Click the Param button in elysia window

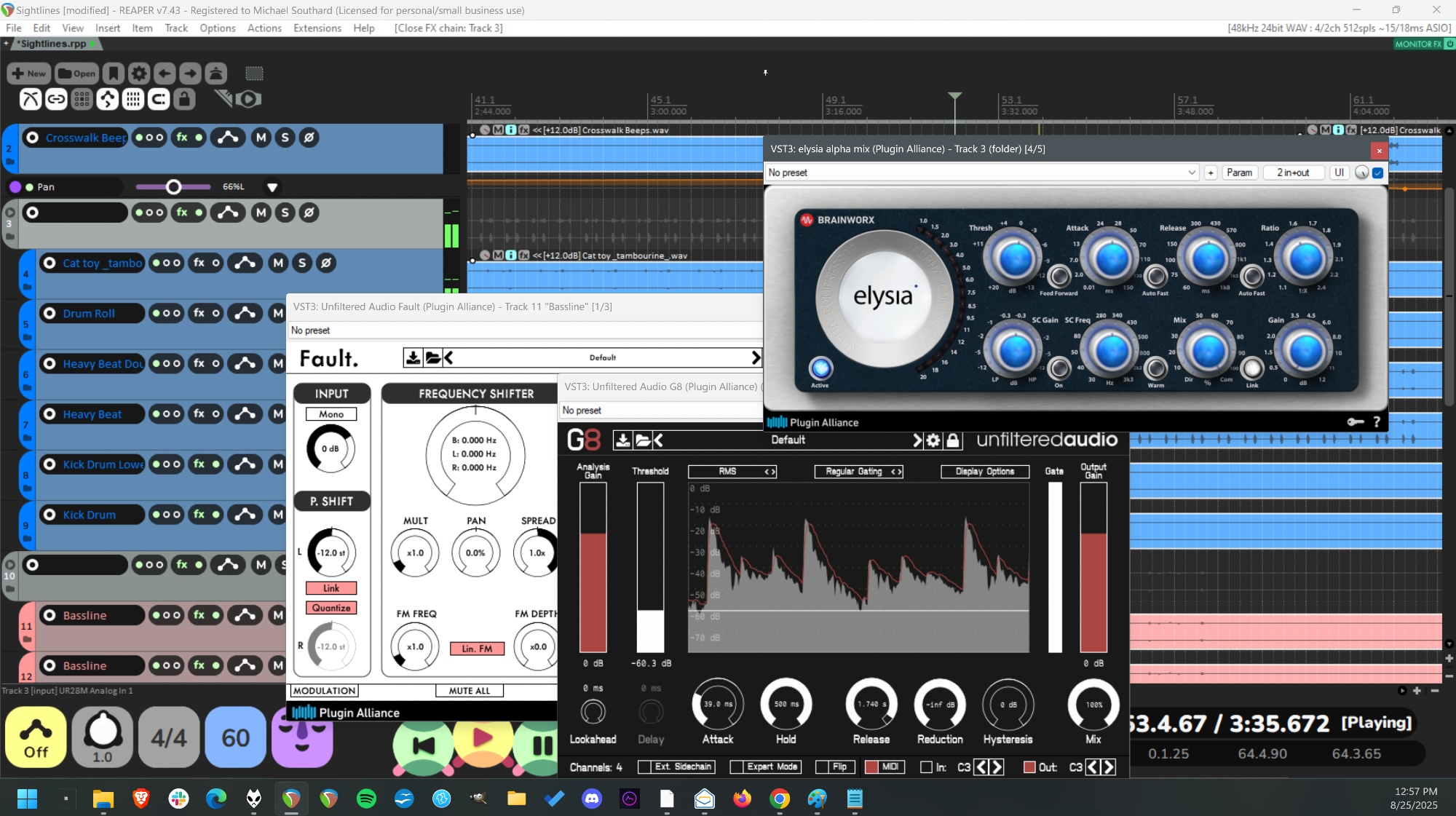1239,173
